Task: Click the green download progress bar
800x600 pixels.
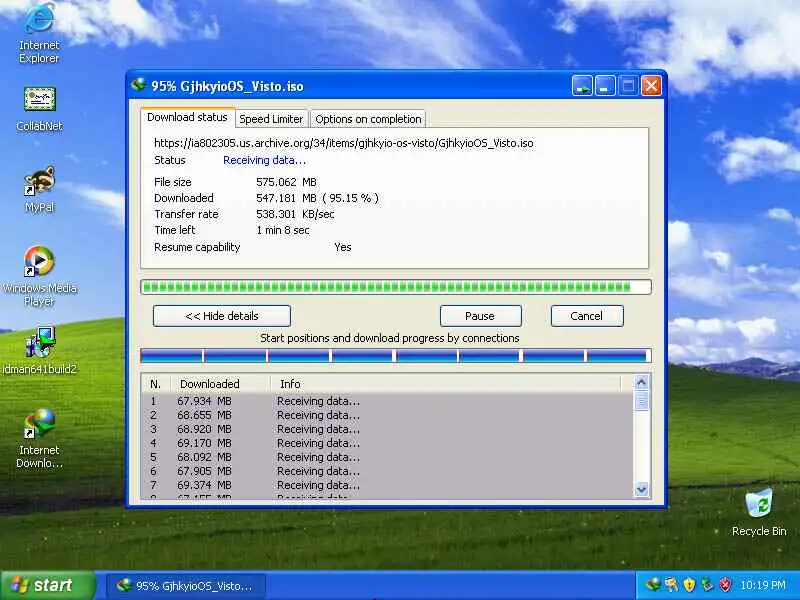Action: point(396,287)
